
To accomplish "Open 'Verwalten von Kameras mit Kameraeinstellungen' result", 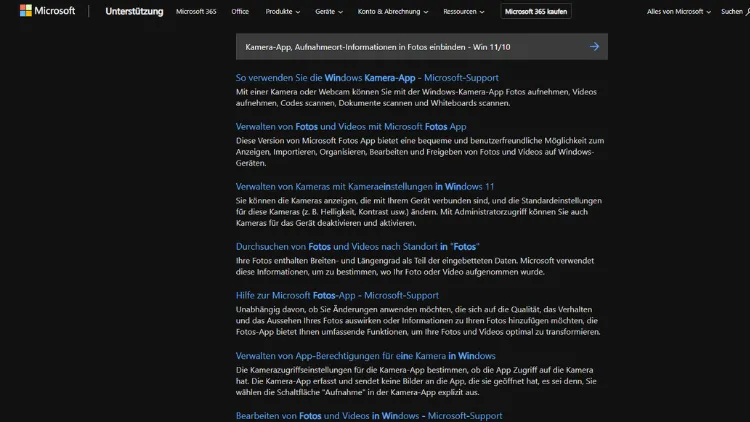I will pos(364,187).
